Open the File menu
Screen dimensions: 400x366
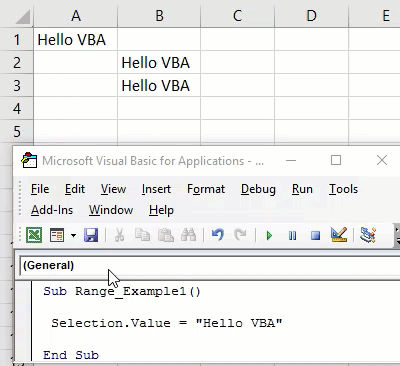click(40, 189)
